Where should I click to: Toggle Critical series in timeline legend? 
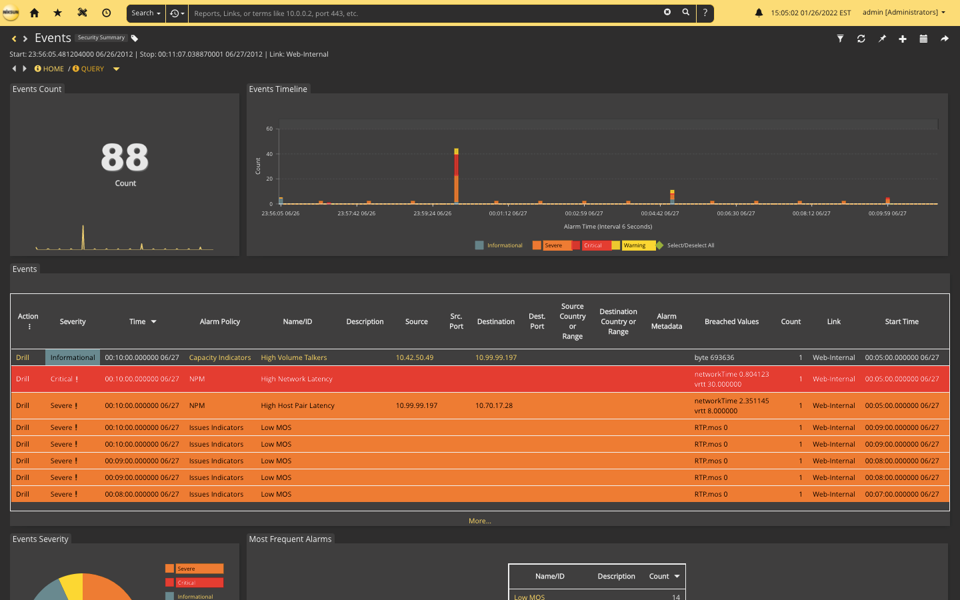click(x=596, y=246)
